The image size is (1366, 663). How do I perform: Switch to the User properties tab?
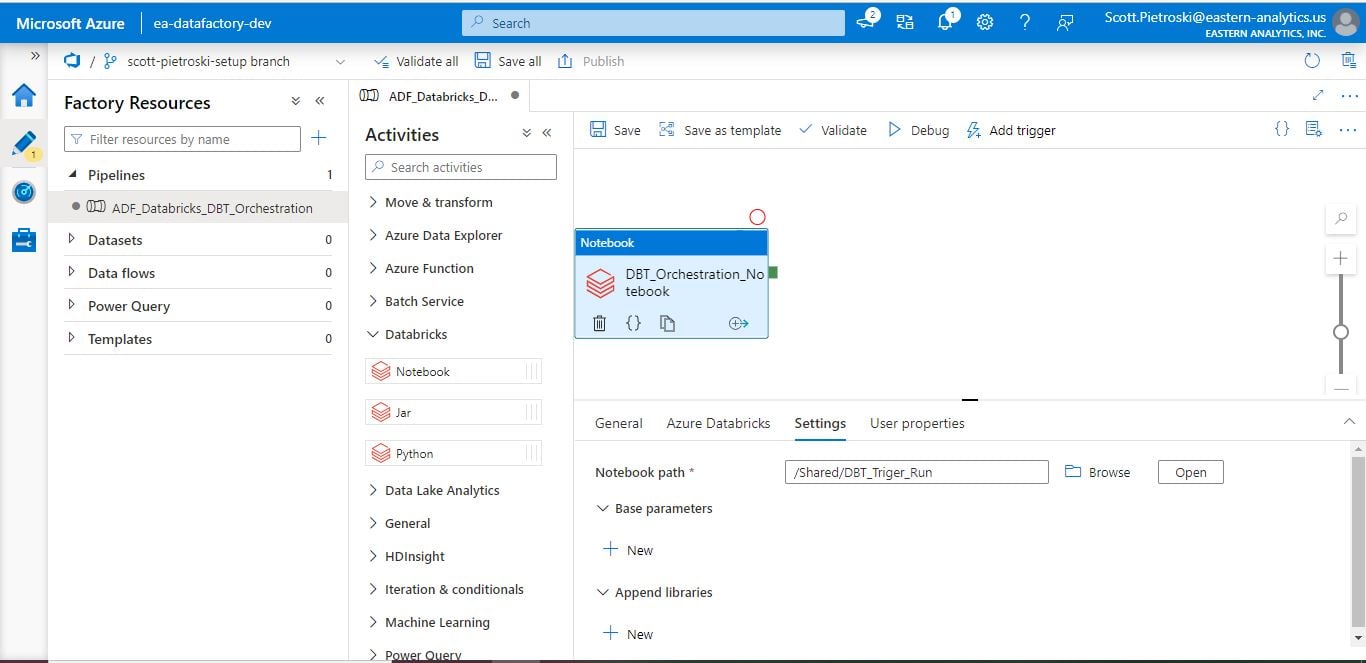click(917, 423)
